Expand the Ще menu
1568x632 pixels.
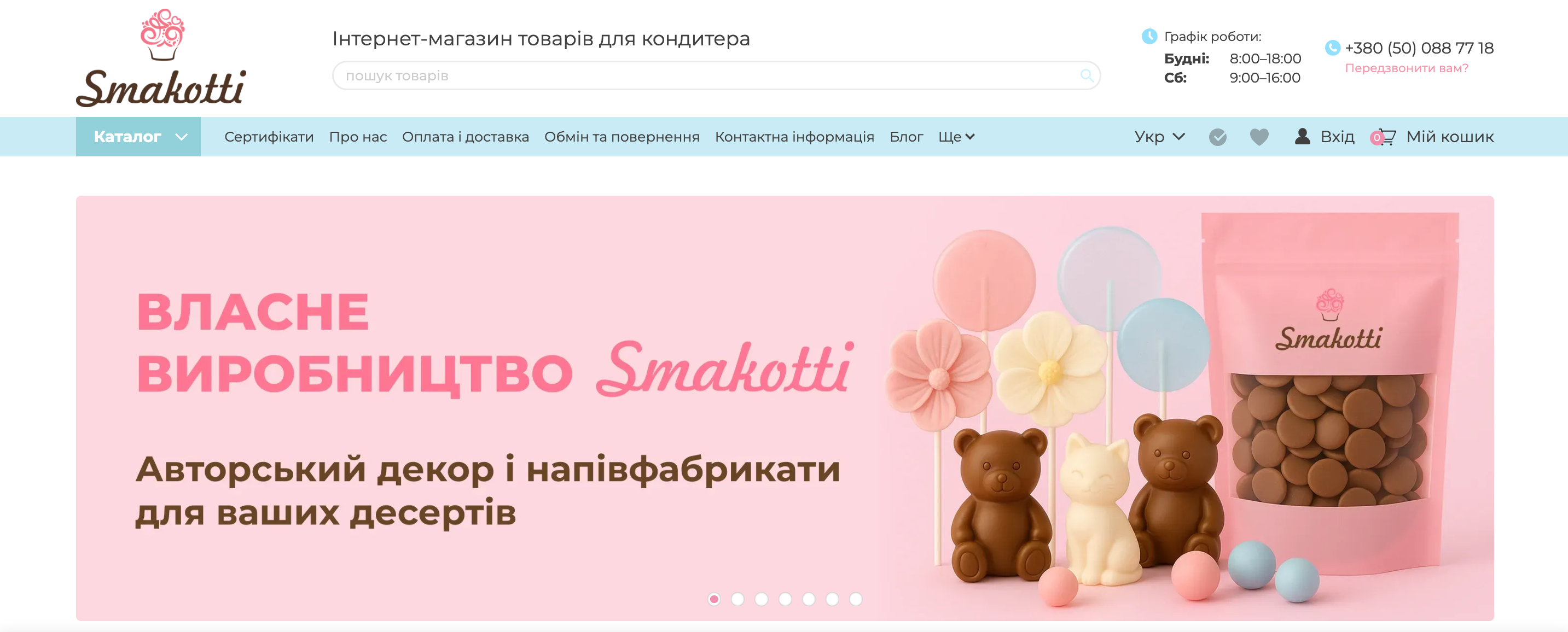(x=956, y=137)
